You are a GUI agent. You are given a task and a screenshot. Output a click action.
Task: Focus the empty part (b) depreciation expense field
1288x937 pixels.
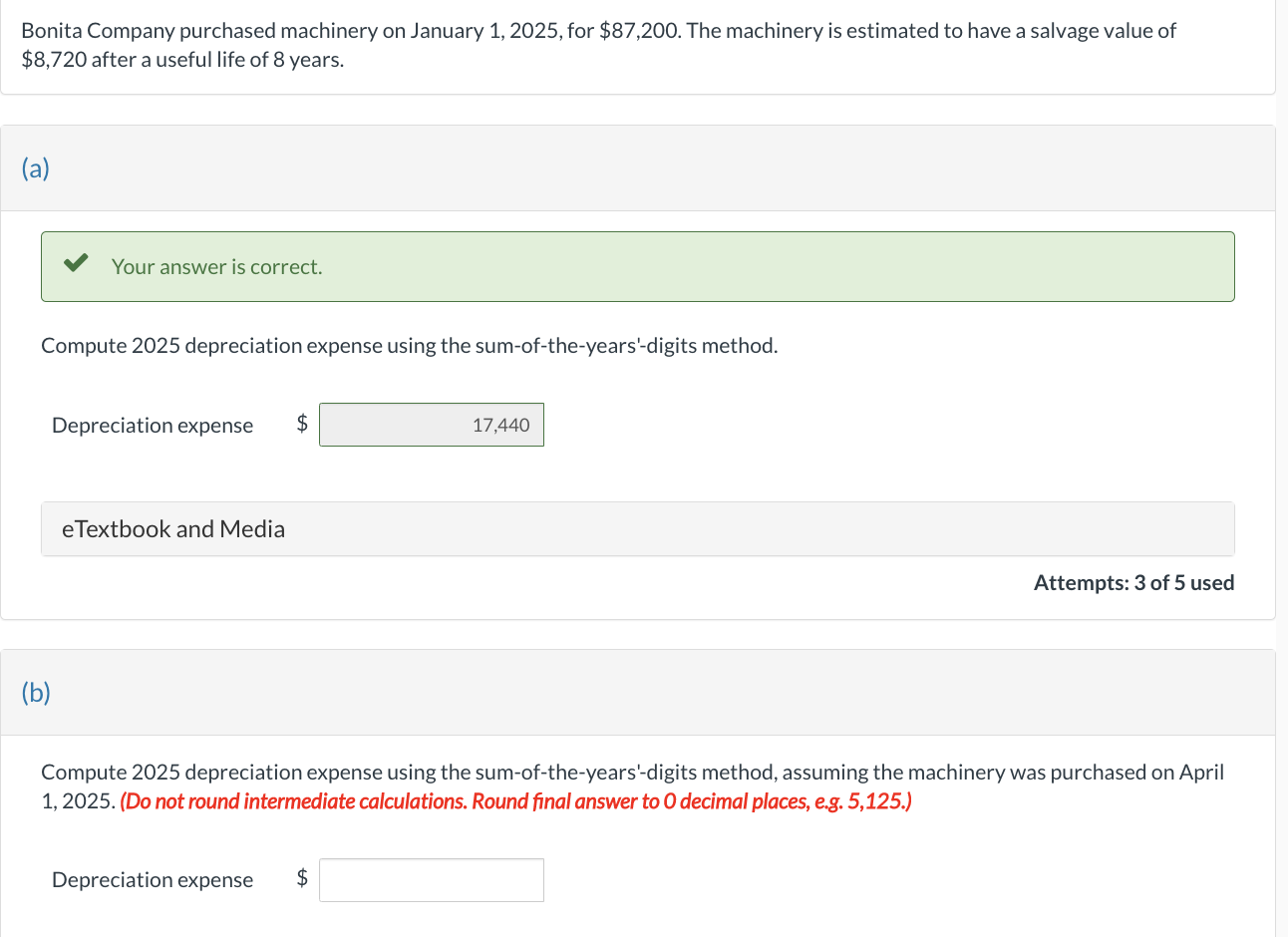point(432,880)
